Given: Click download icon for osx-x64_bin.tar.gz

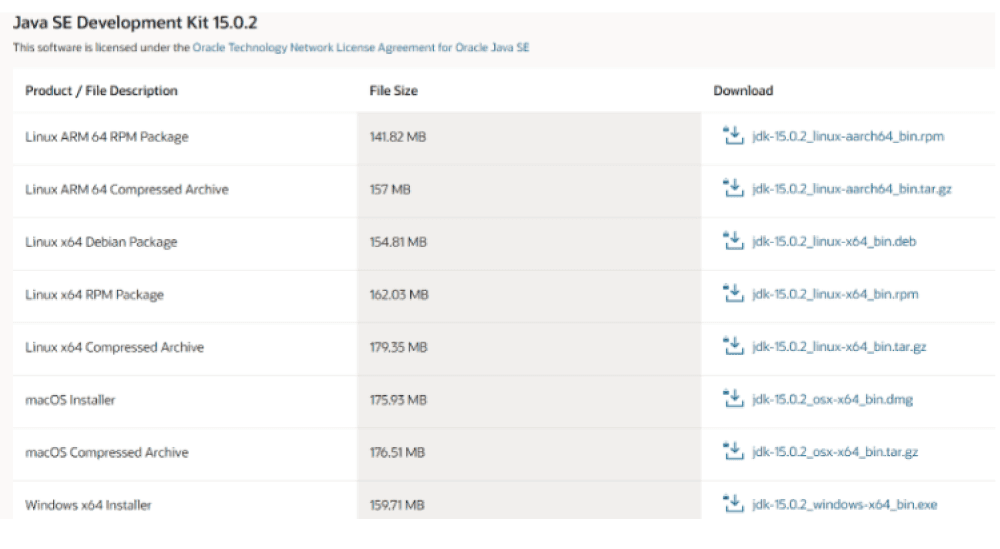Looking at the screenshot, I should [x=733, y=451].
